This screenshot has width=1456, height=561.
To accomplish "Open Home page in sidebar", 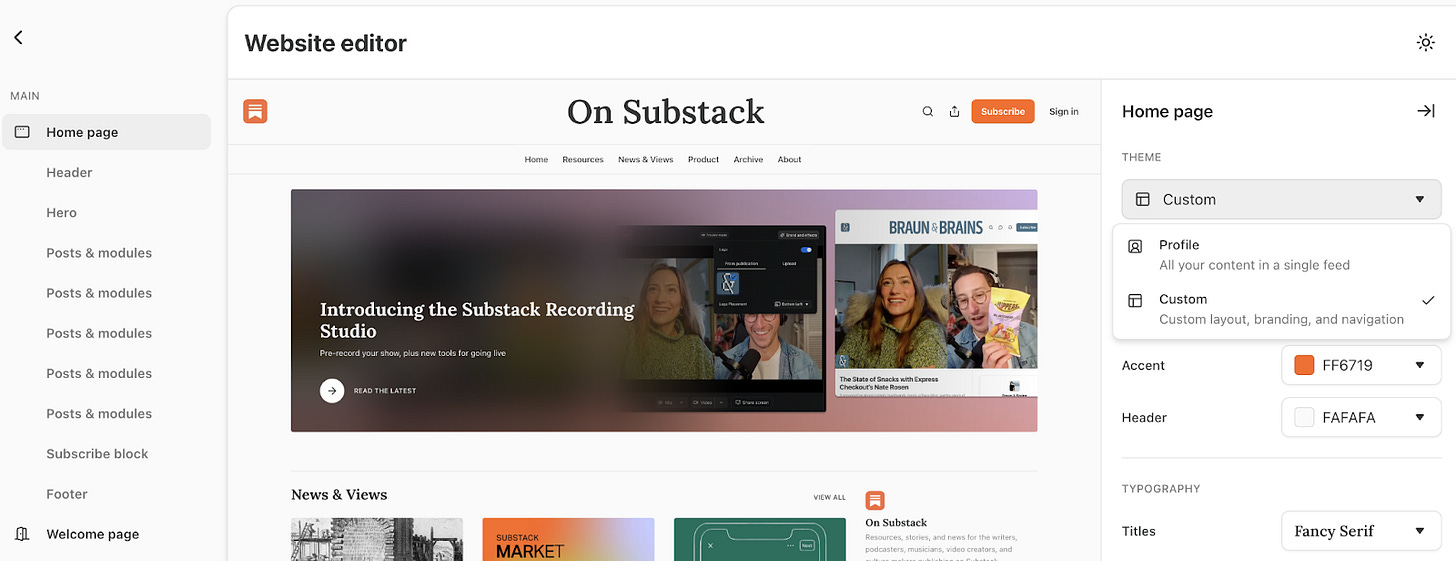I will tap(106, 132).
